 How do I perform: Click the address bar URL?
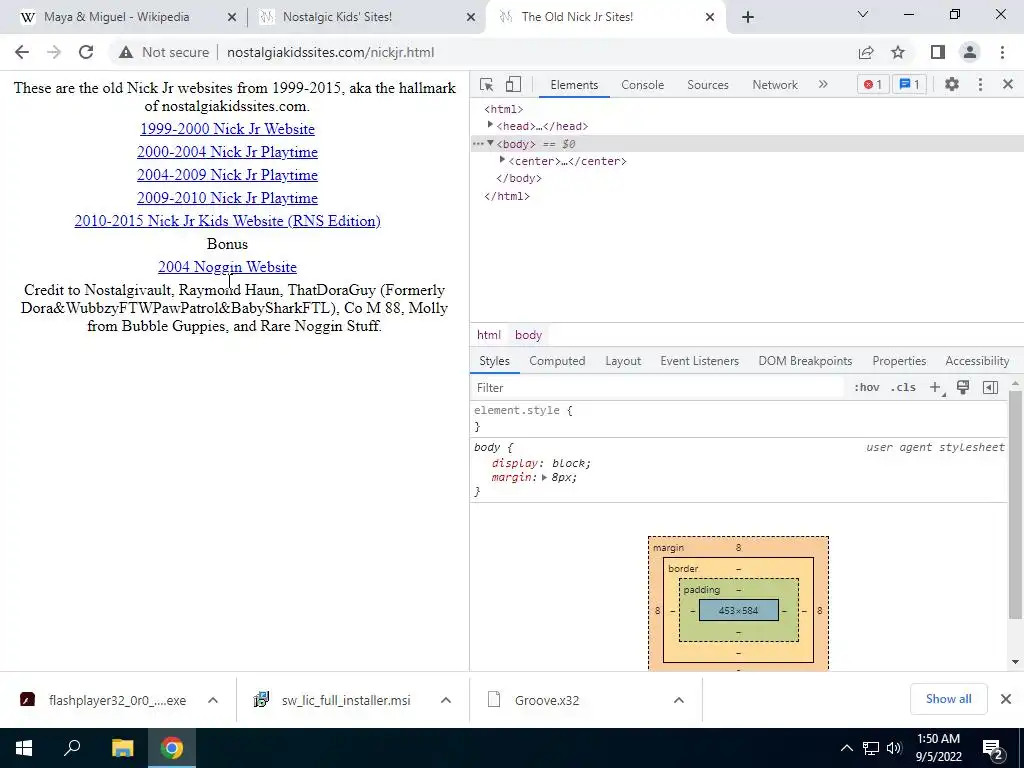click(330, 52)
